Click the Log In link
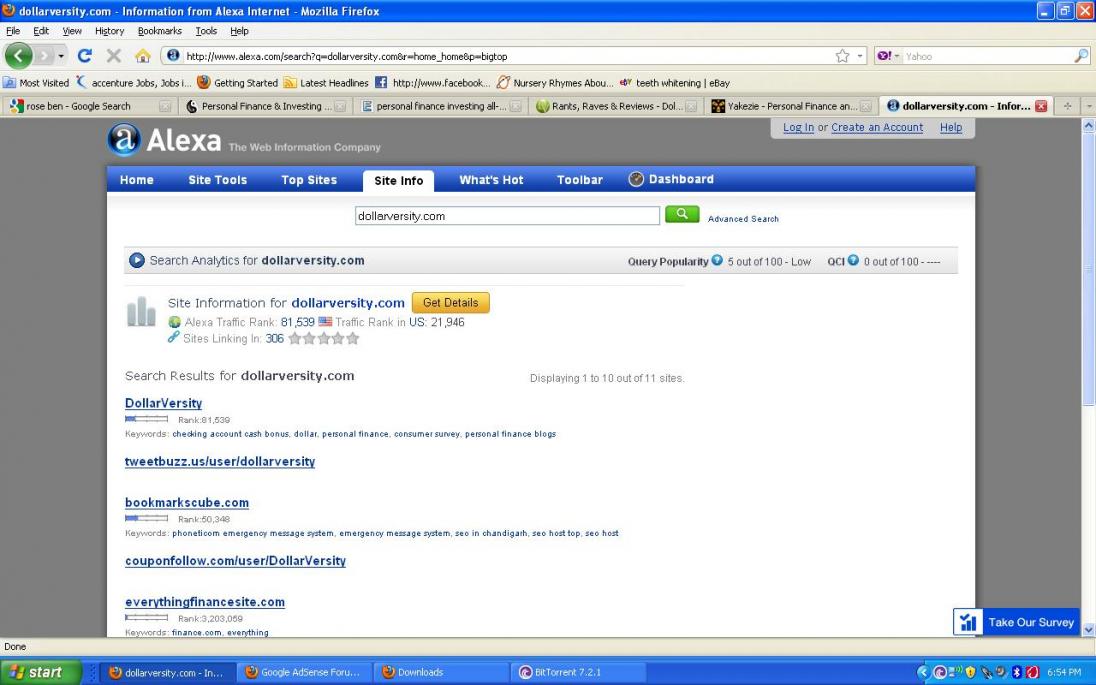The height and width of the screenshot is (685, 1096). click(798, 127)
